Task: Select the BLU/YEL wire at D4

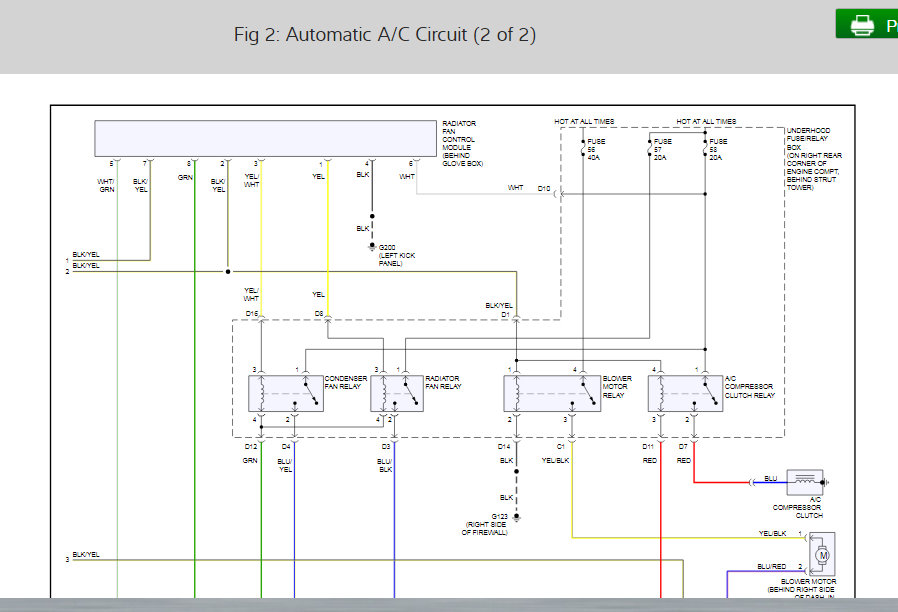Action: pos(294,519)
